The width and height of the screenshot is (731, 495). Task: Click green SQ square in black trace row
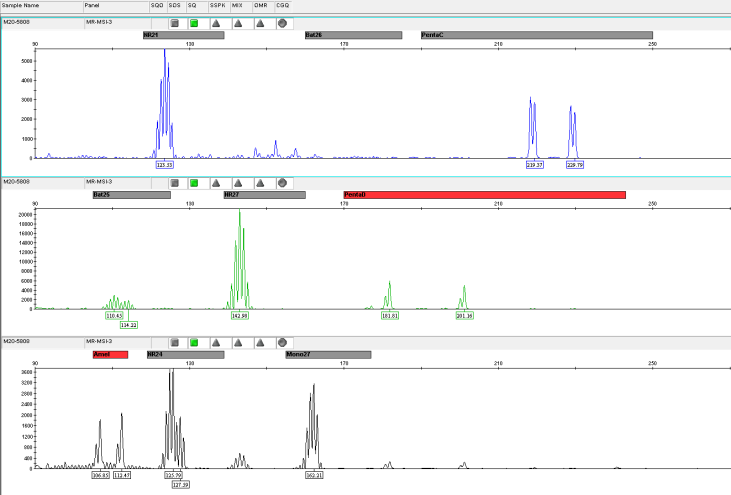194,342
